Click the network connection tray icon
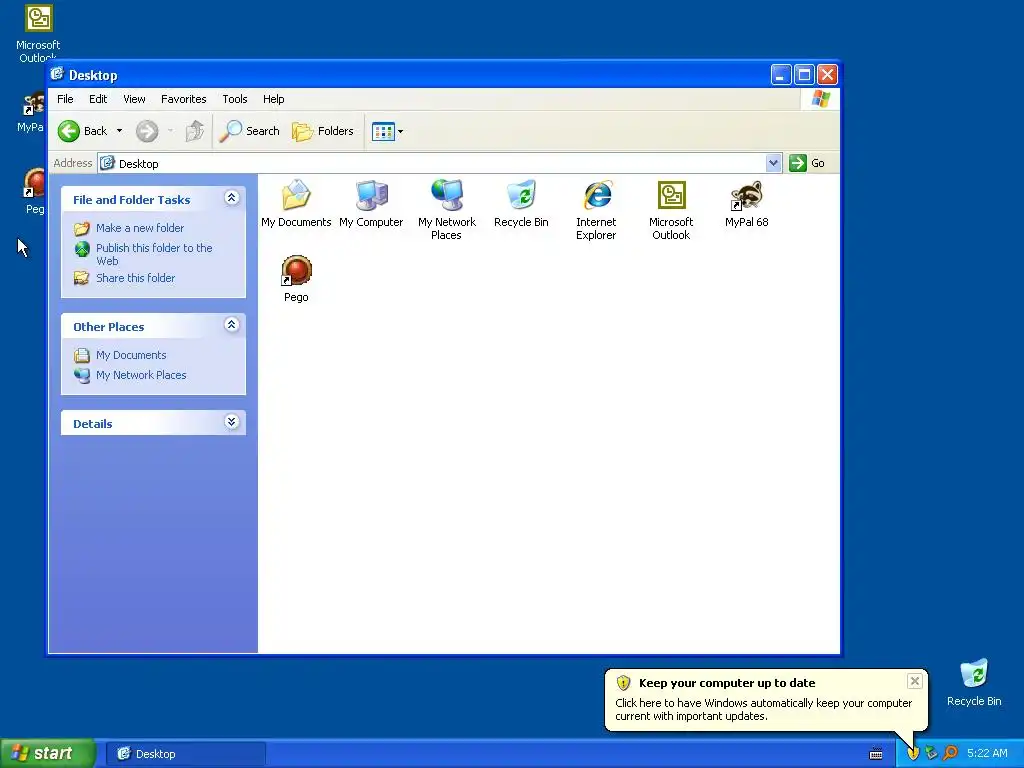The image size is (1024, 768). pos(931,753)
